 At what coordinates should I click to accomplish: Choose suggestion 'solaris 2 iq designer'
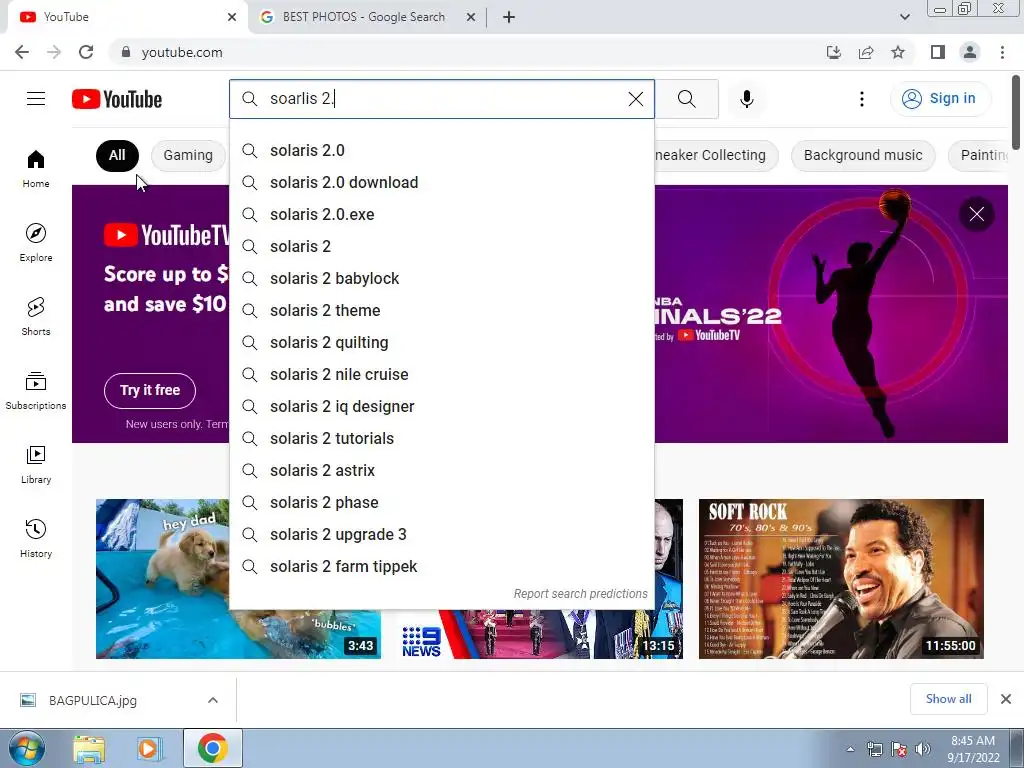tap(441, 406)
